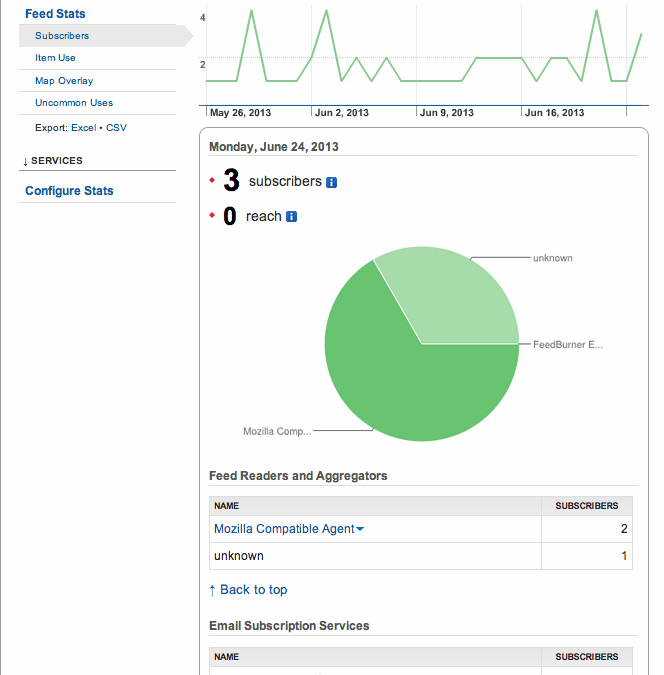The image size is (664, 675).
Task: Open the subscribers info icon
Action: pyautogui.click(x=331, y=183)
